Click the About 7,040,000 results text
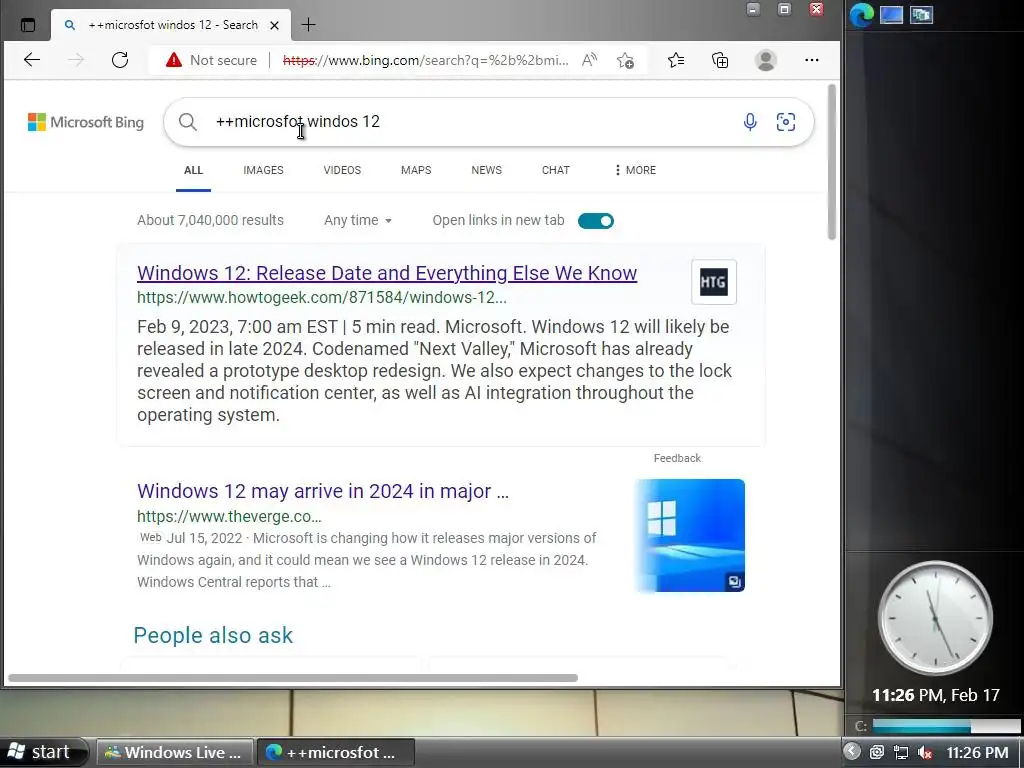The width and height of the screenshot is (1024, 768). [x=210, y=220]
